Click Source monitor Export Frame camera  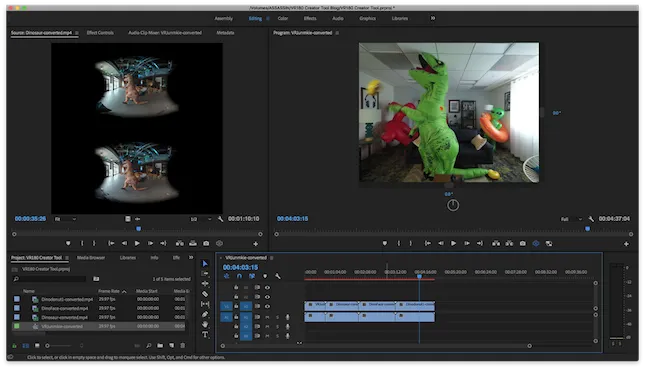click(x=206, y=244)
